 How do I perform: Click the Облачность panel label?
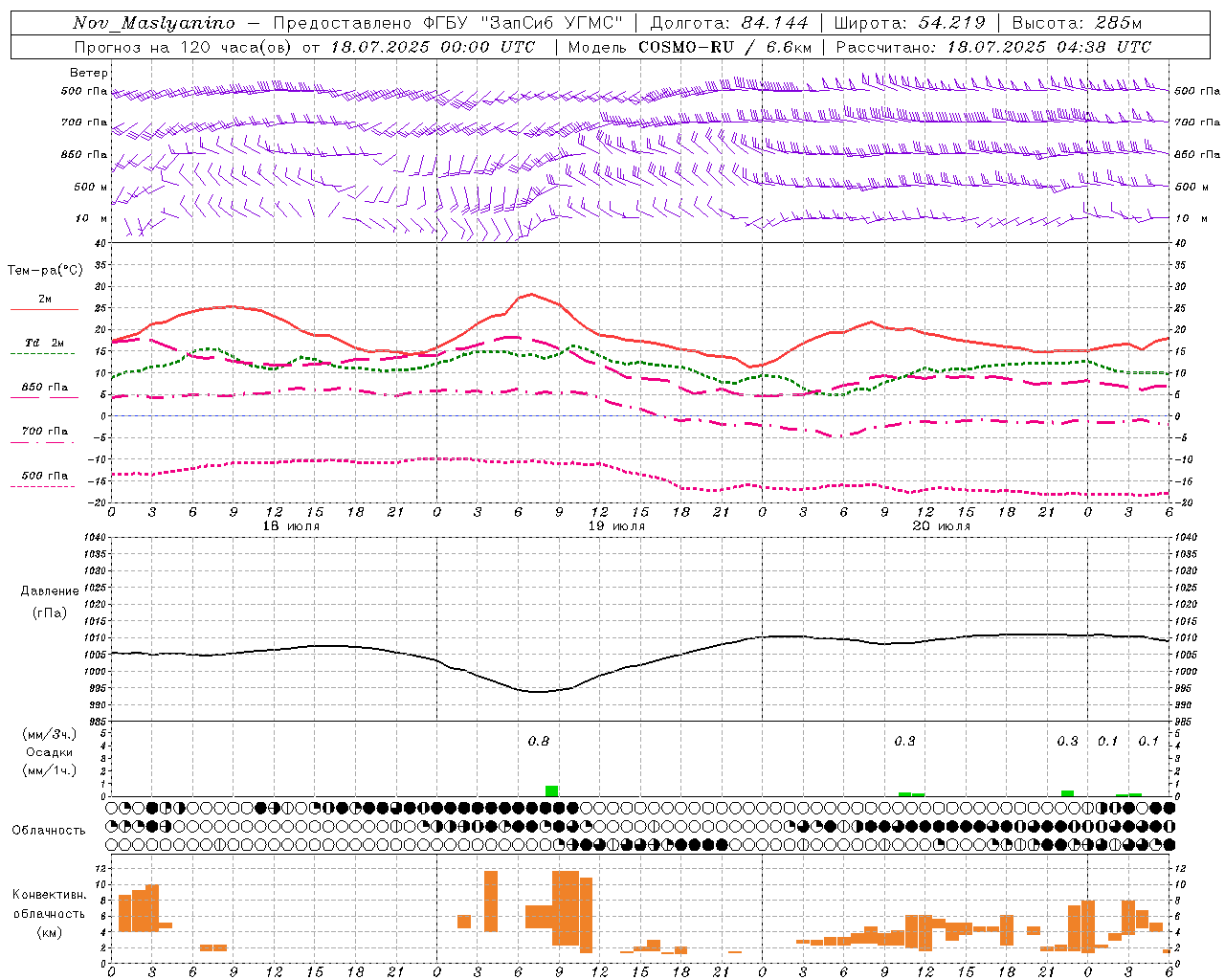click(49, 830)
